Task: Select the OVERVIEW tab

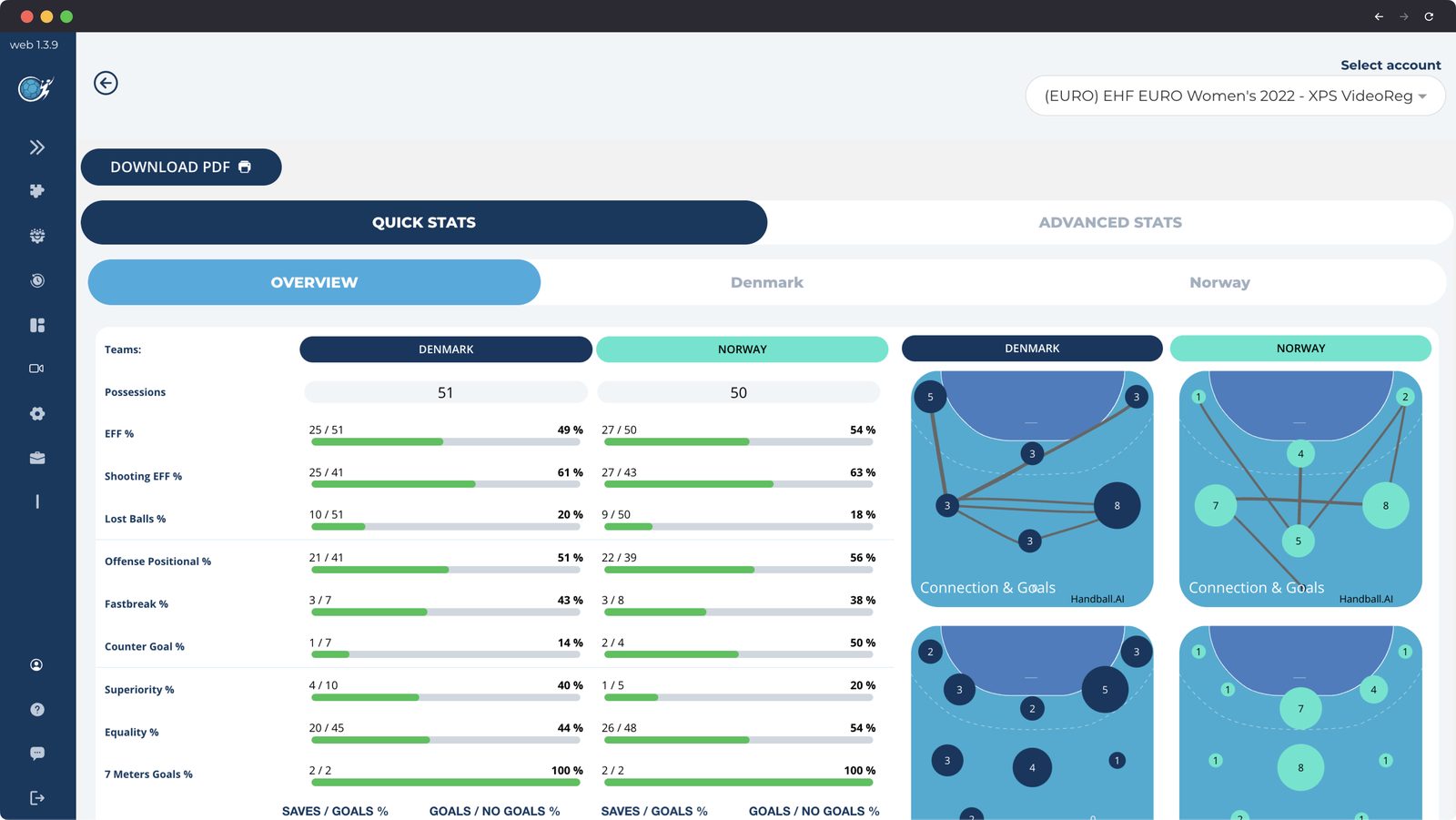Action: click(x=314, y=282)
